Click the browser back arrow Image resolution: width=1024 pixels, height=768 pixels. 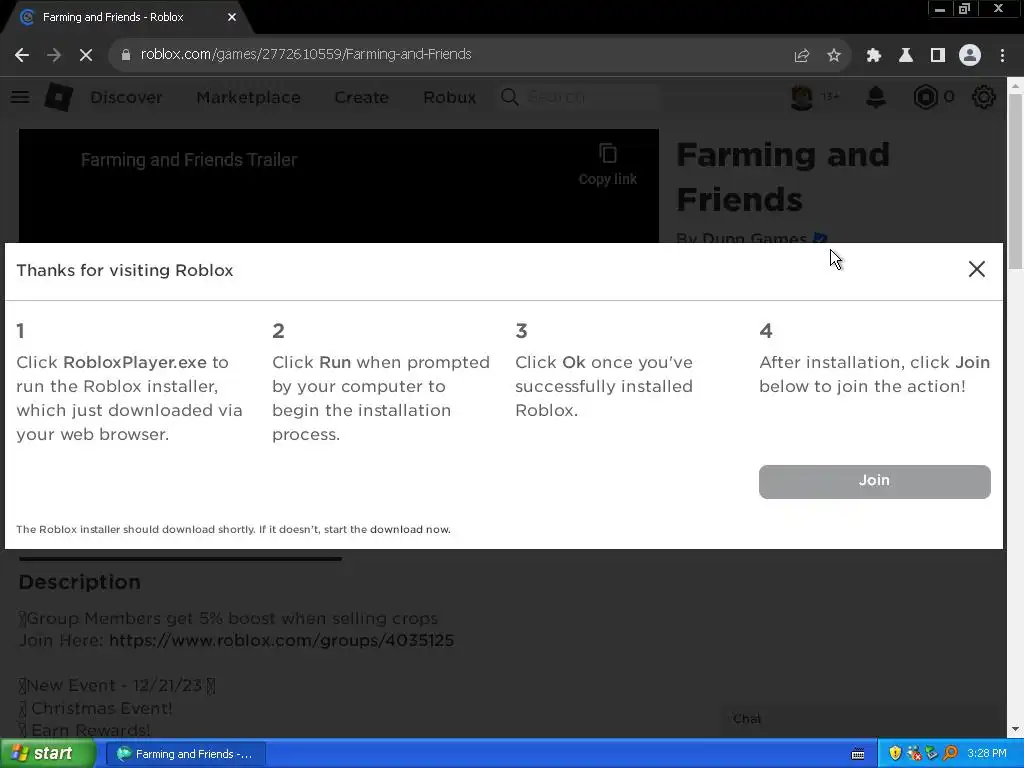(22, 55)
